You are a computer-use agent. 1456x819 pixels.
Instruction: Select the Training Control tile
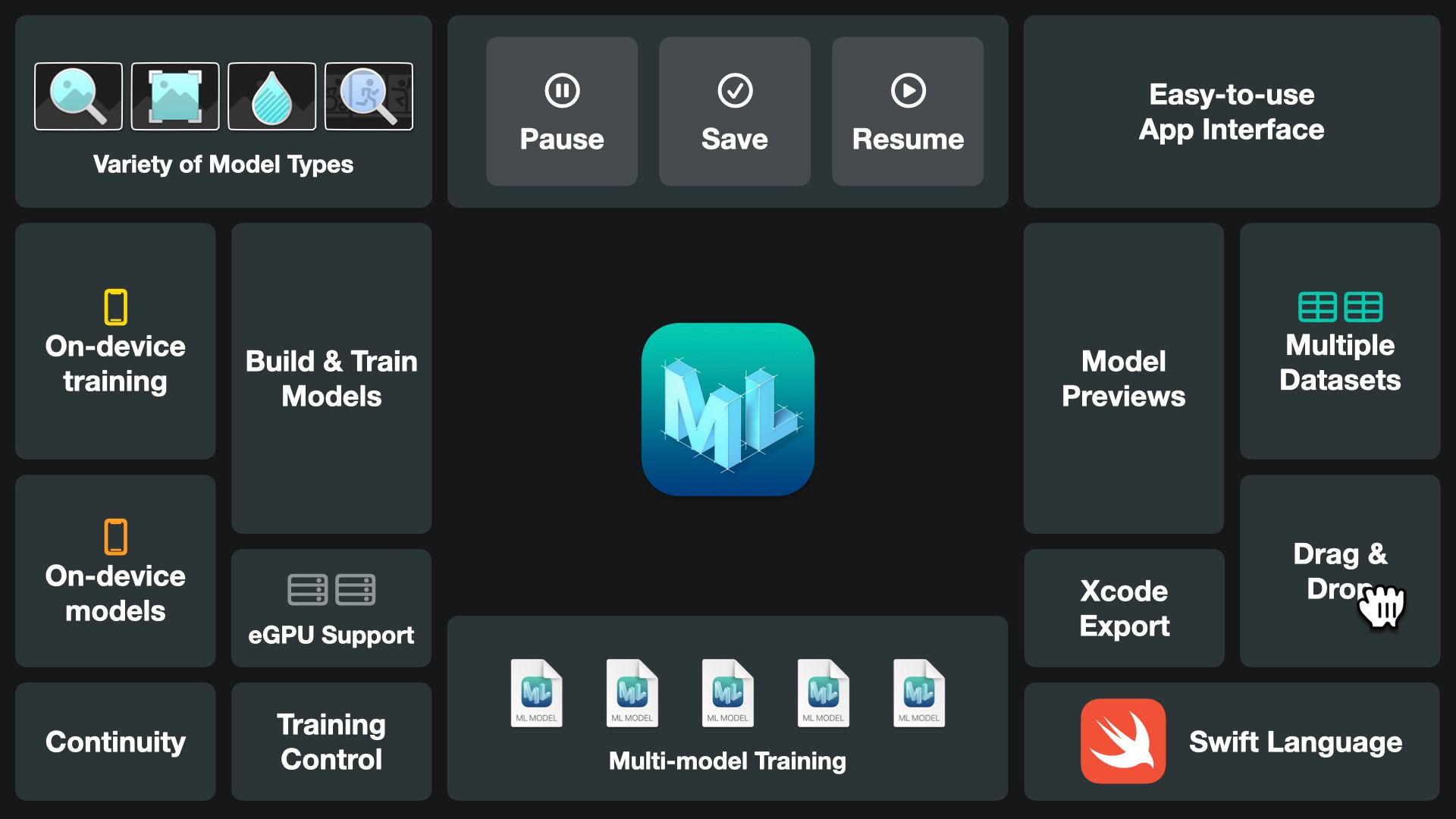331,742
